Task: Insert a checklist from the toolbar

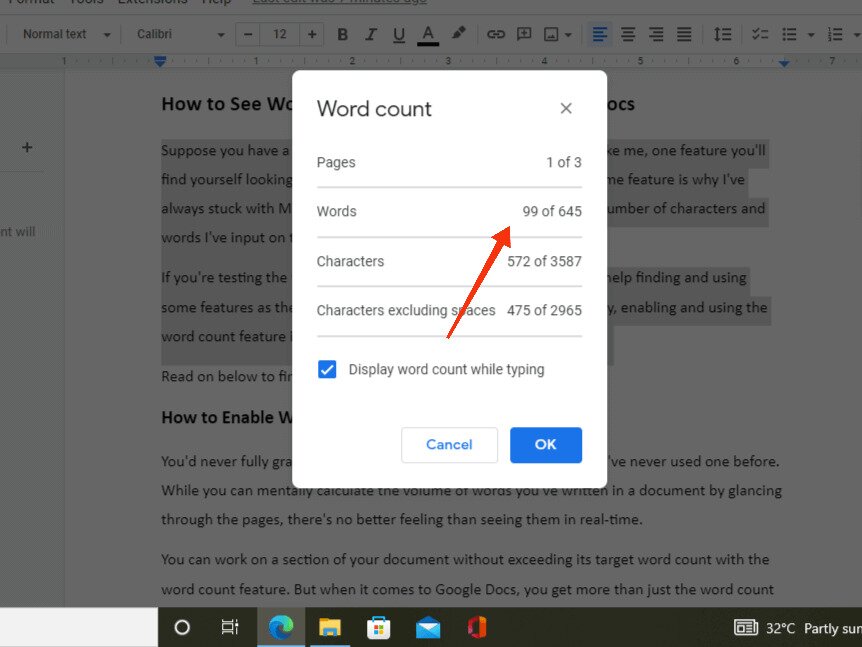Action: tap(760, 35)
